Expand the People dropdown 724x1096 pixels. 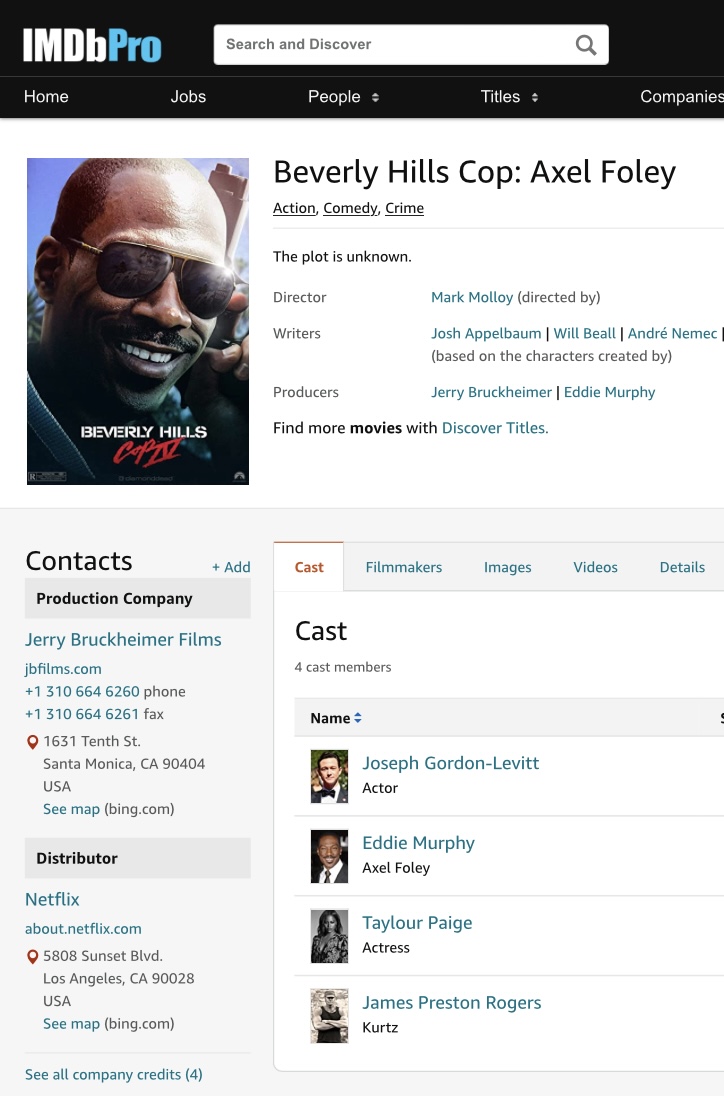point(343,96)
